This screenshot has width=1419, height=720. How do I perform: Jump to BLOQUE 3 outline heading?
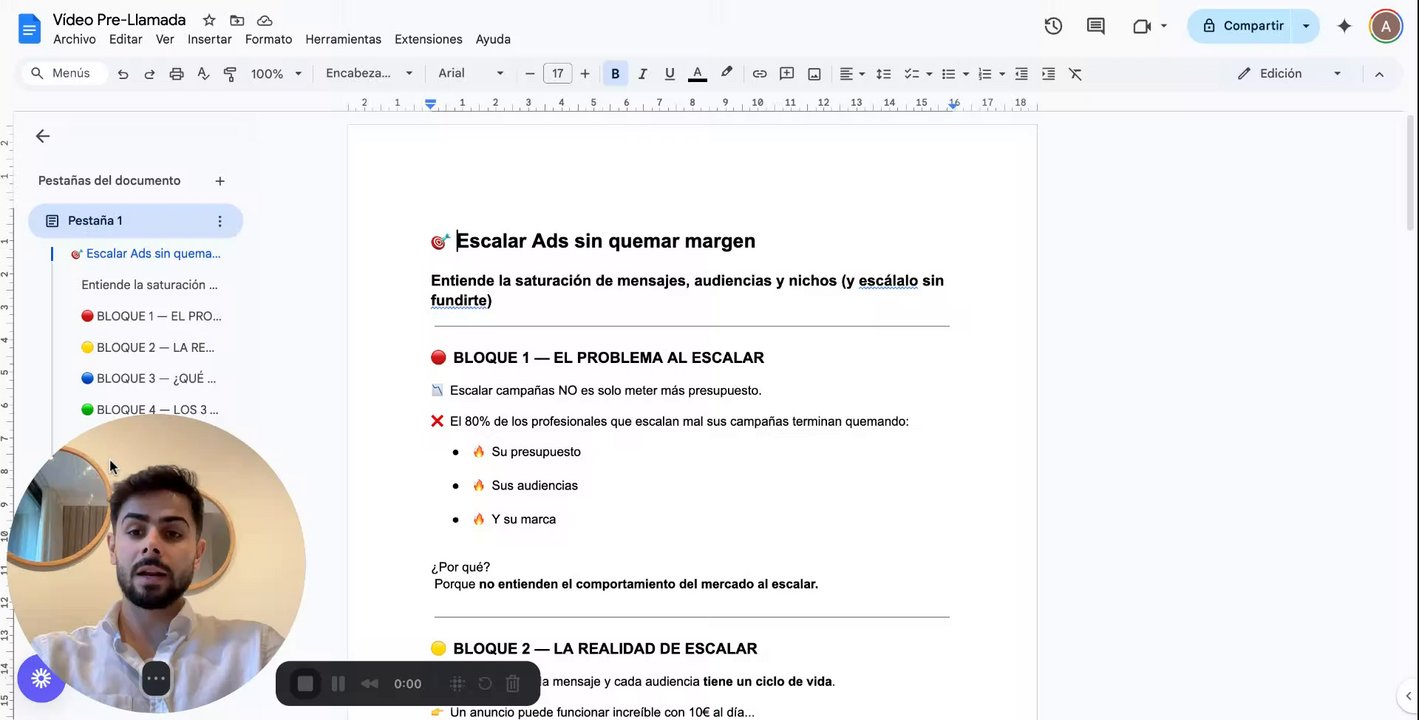pyautogui.click(x=148, y=378)
